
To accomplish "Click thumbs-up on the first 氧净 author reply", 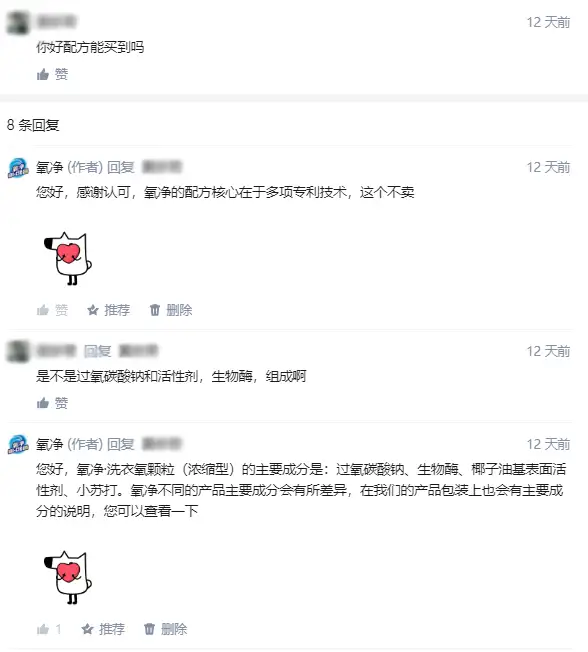I will (52, 310).
